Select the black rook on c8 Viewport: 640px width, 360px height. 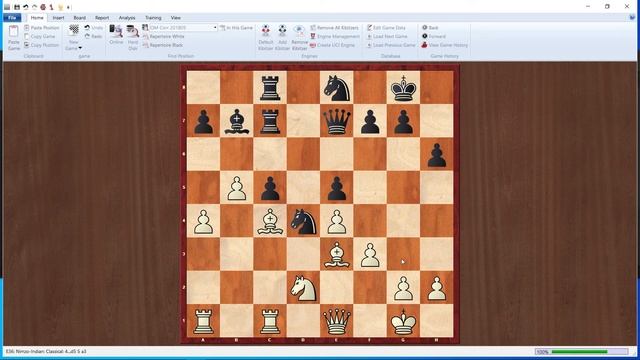[x=270, y=88]
